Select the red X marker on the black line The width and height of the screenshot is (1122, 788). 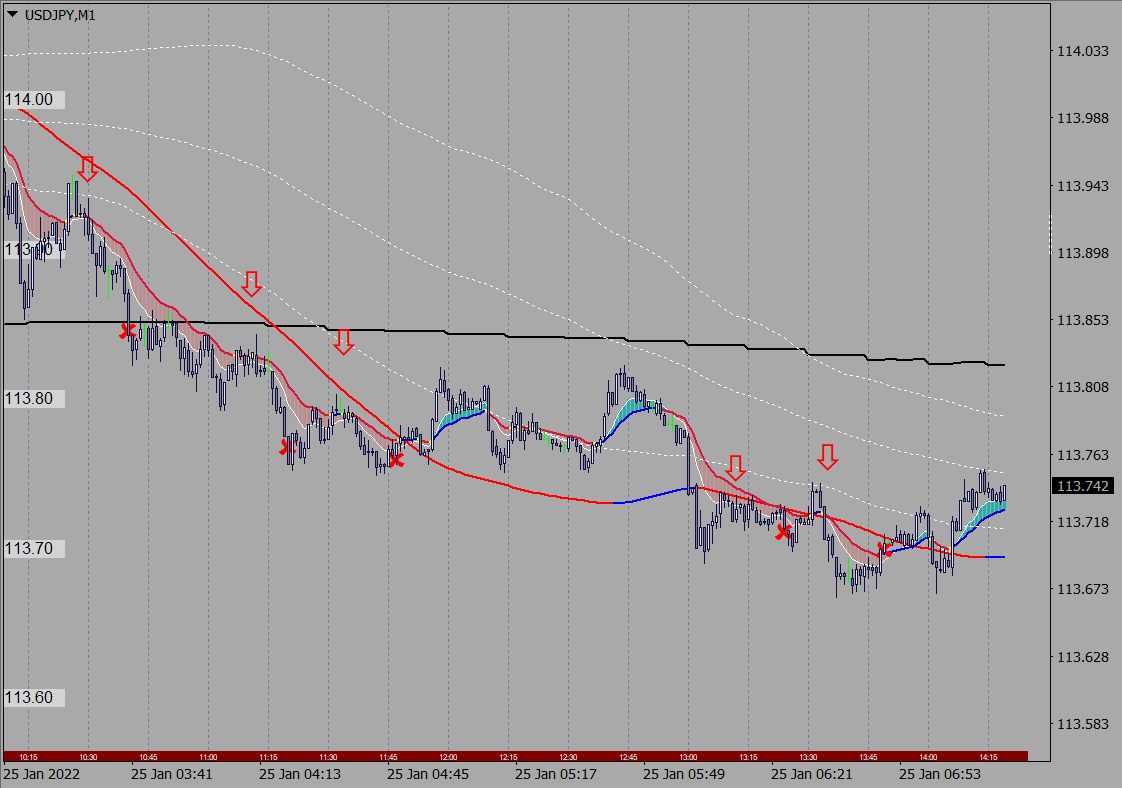127,331
